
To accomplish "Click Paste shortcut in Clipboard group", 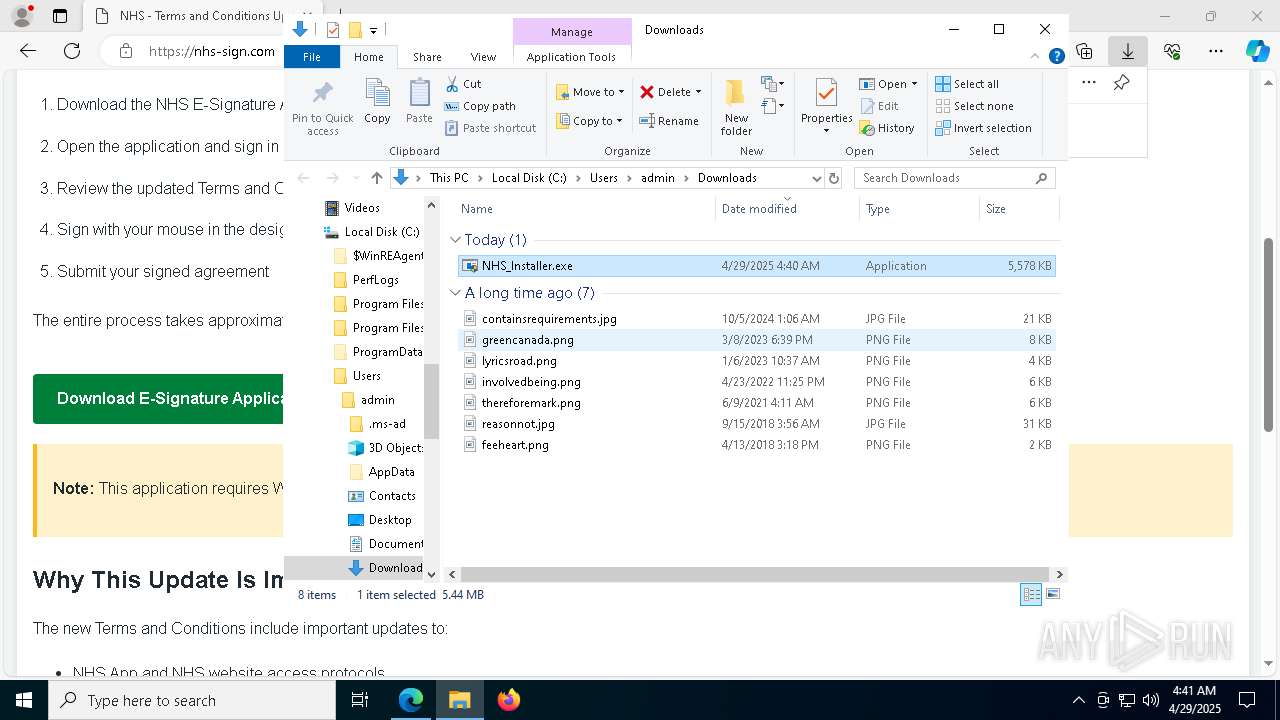I will coord(490,128).
